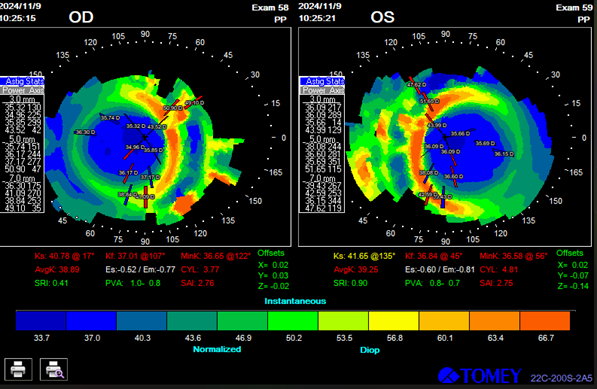Click CYL: 3.77 value
The image size is (597, 389).
pyautogui.click(x=200, y=269)
